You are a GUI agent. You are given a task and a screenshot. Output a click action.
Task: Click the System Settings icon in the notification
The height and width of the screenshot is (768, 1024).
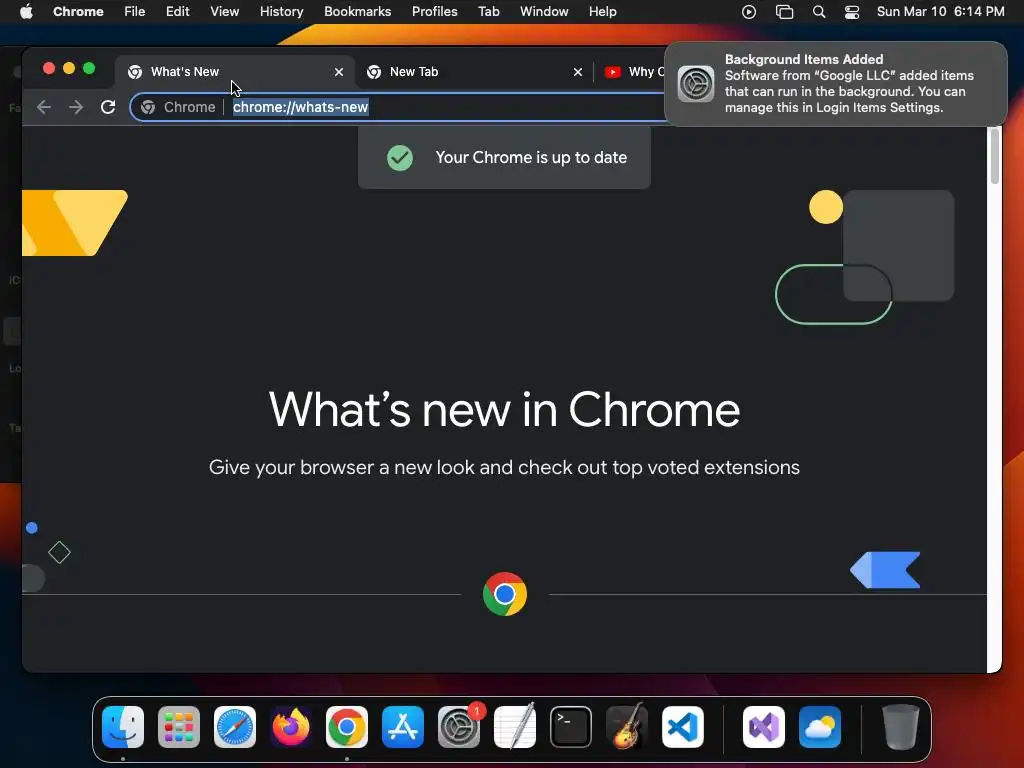pos(696,84)
